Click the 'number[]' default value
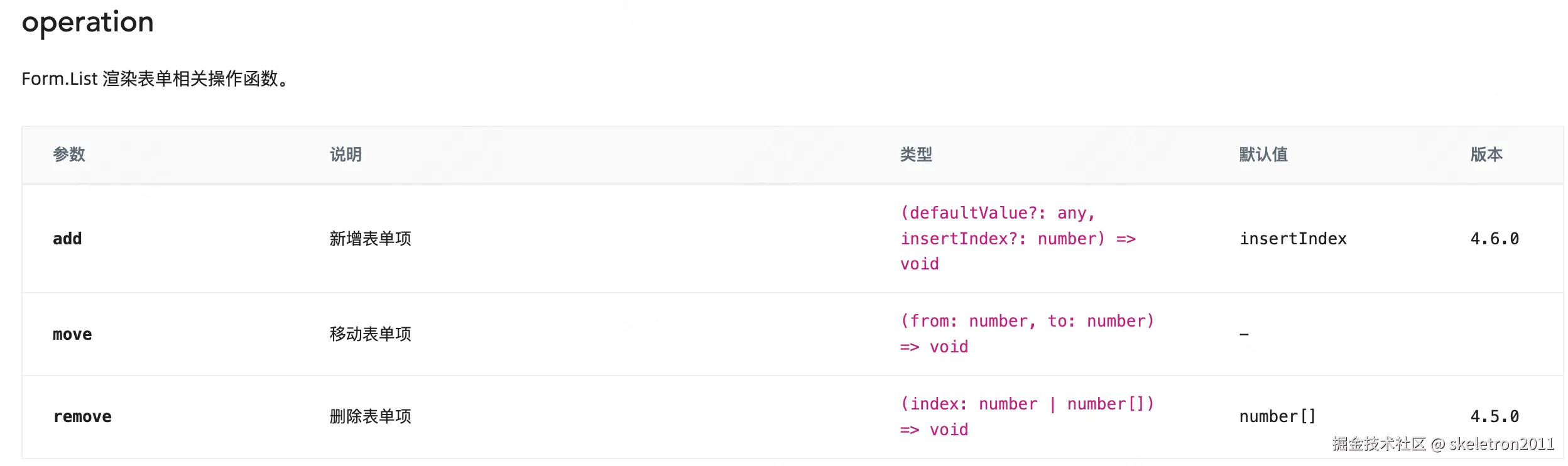The image size is (1568, 466). [1278, 416]
